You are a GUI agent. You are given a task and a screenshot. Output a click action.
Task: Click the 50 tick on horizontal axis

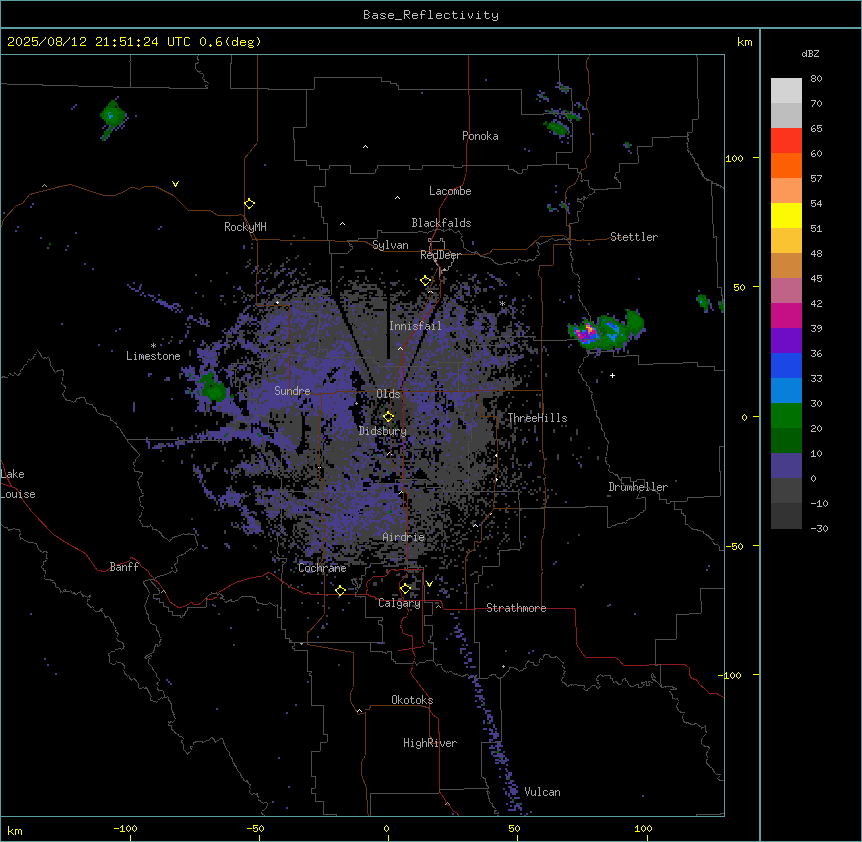tap(515, 828)
